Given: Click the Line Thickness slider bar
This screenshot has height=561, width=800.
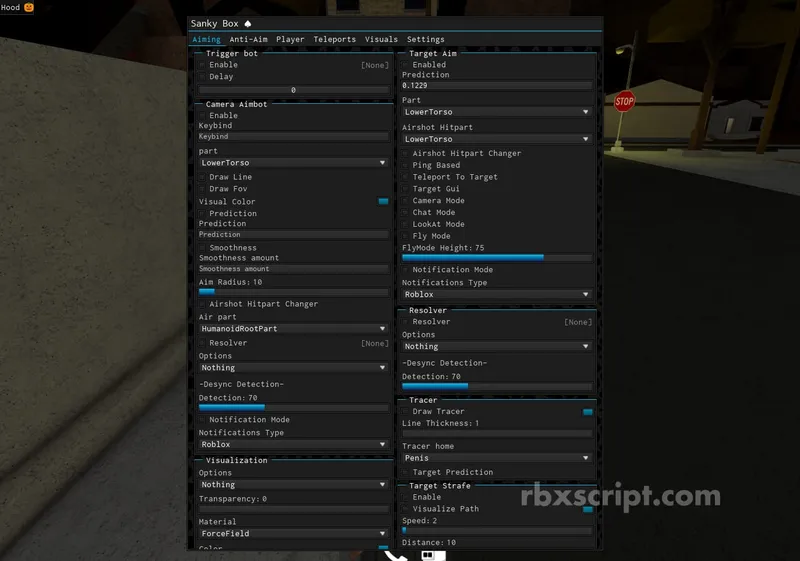Looking at the screenshot, I should point(497,434).
